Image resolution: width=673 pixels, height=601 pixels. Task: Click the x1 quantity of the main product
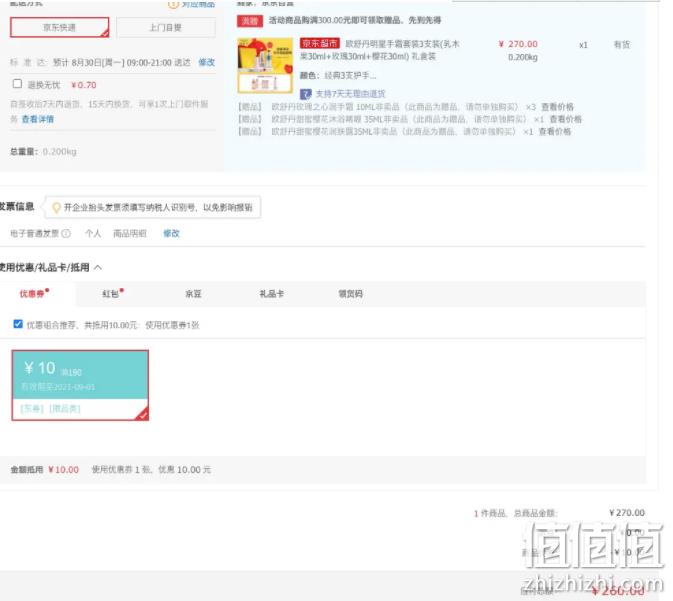click(x=583, y=45)
